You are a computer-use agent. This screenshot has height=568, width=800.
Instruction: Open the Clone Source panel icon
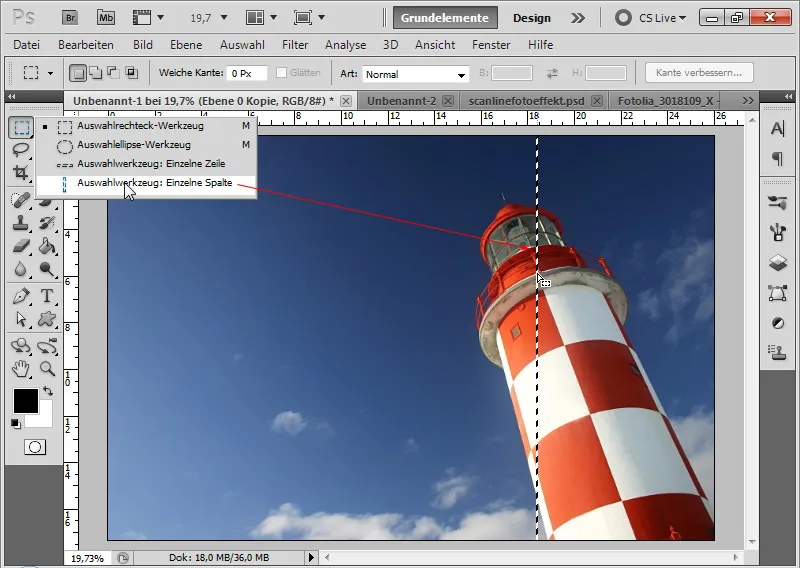click(778, 353)
